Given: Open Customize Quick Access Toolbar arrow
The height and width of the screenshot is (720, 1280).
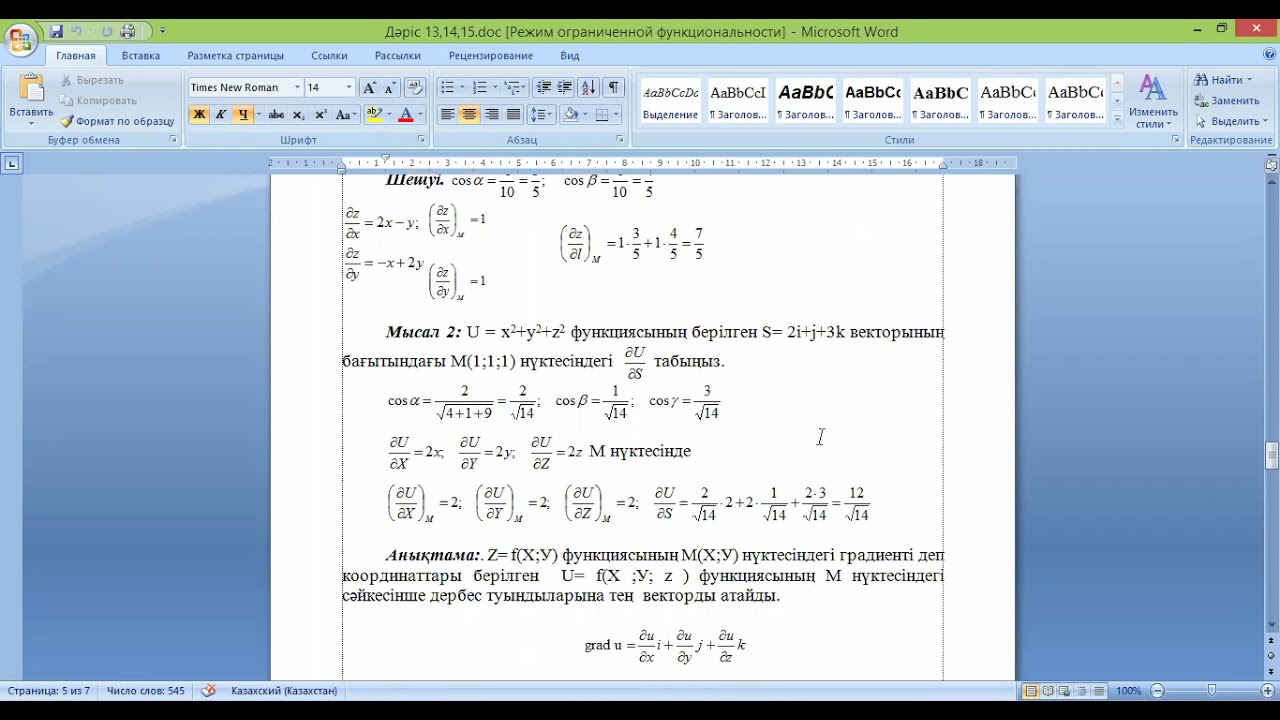Looking at the screenshot, I should [163, 31].
